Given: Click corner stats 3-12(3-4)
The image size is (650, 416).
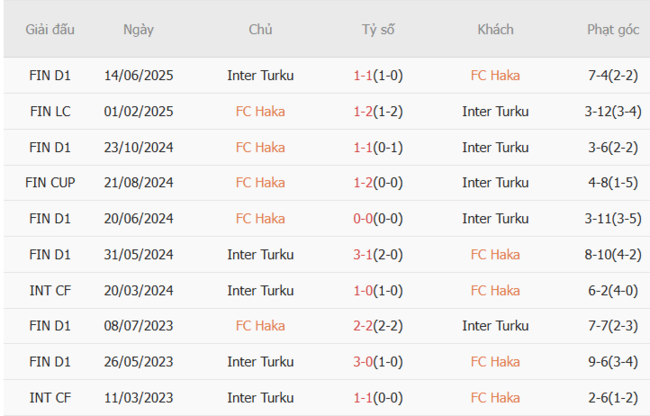Looking at the screenshot, I should tap(613, 111).
